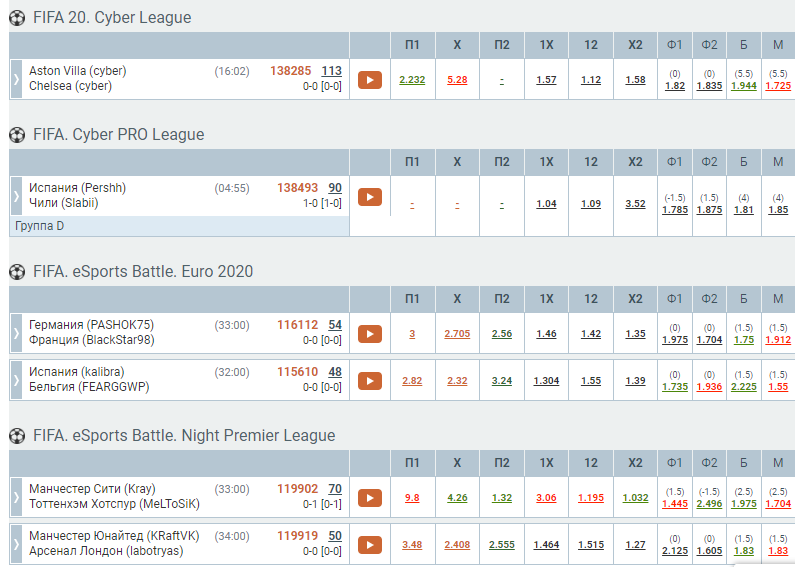Open video for Манчестер Юнайтед vs Арсенал
The image size is (795, 567).
(x=370, y=545)
